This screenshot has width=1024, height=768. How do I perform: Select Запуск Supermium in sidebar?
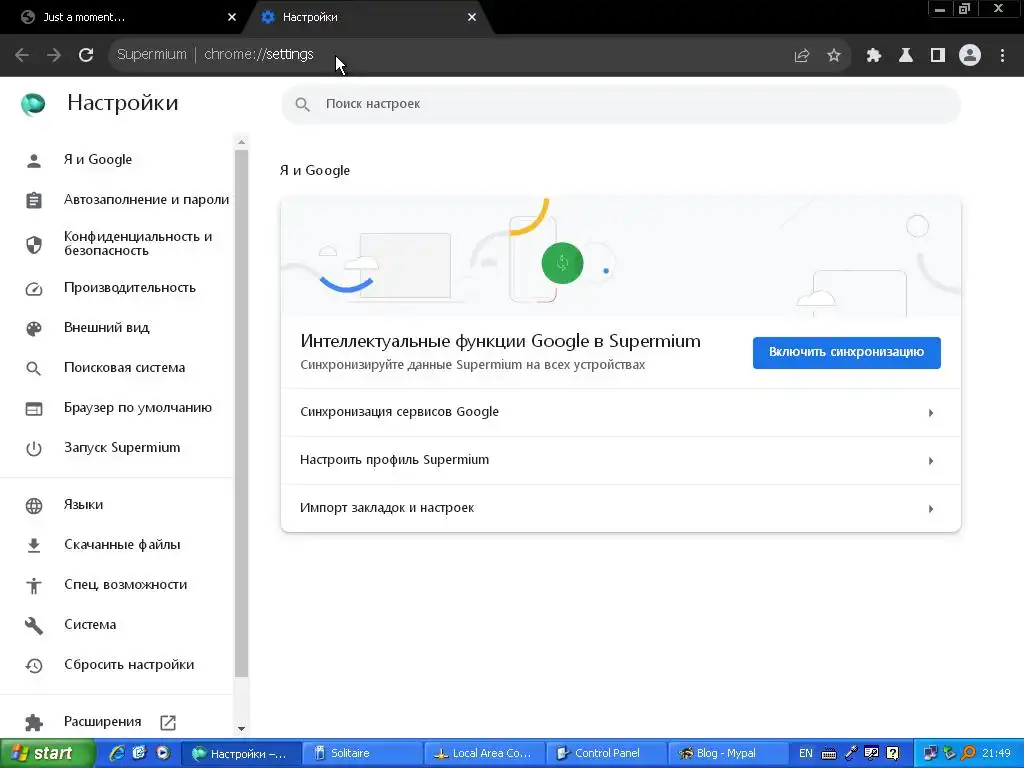pyautogui.click(x=121, y=448)
